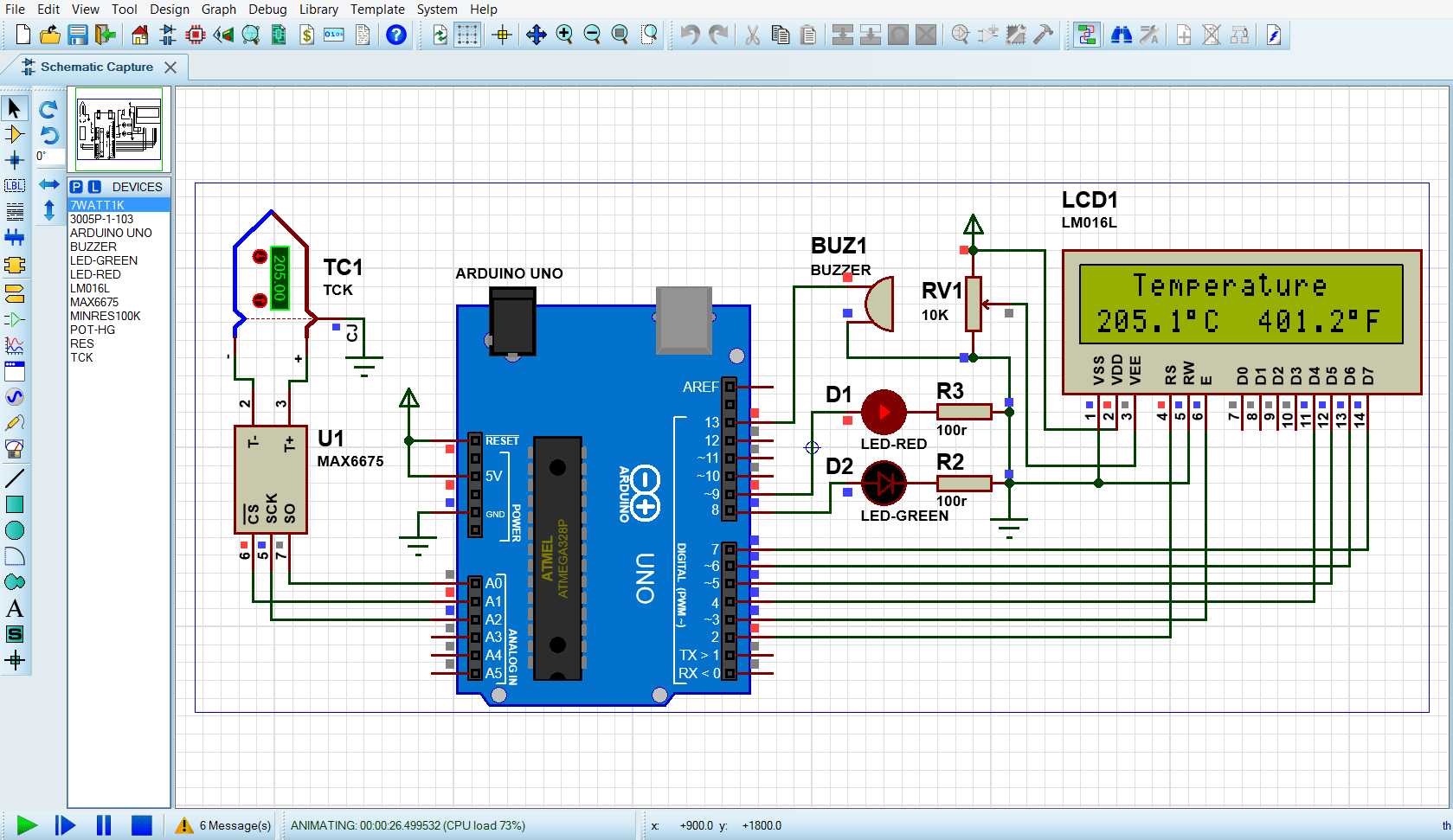Stop the simulation with the stop button
The image size is (1453, 840).
pyautogui.click(x=141, y=825)
